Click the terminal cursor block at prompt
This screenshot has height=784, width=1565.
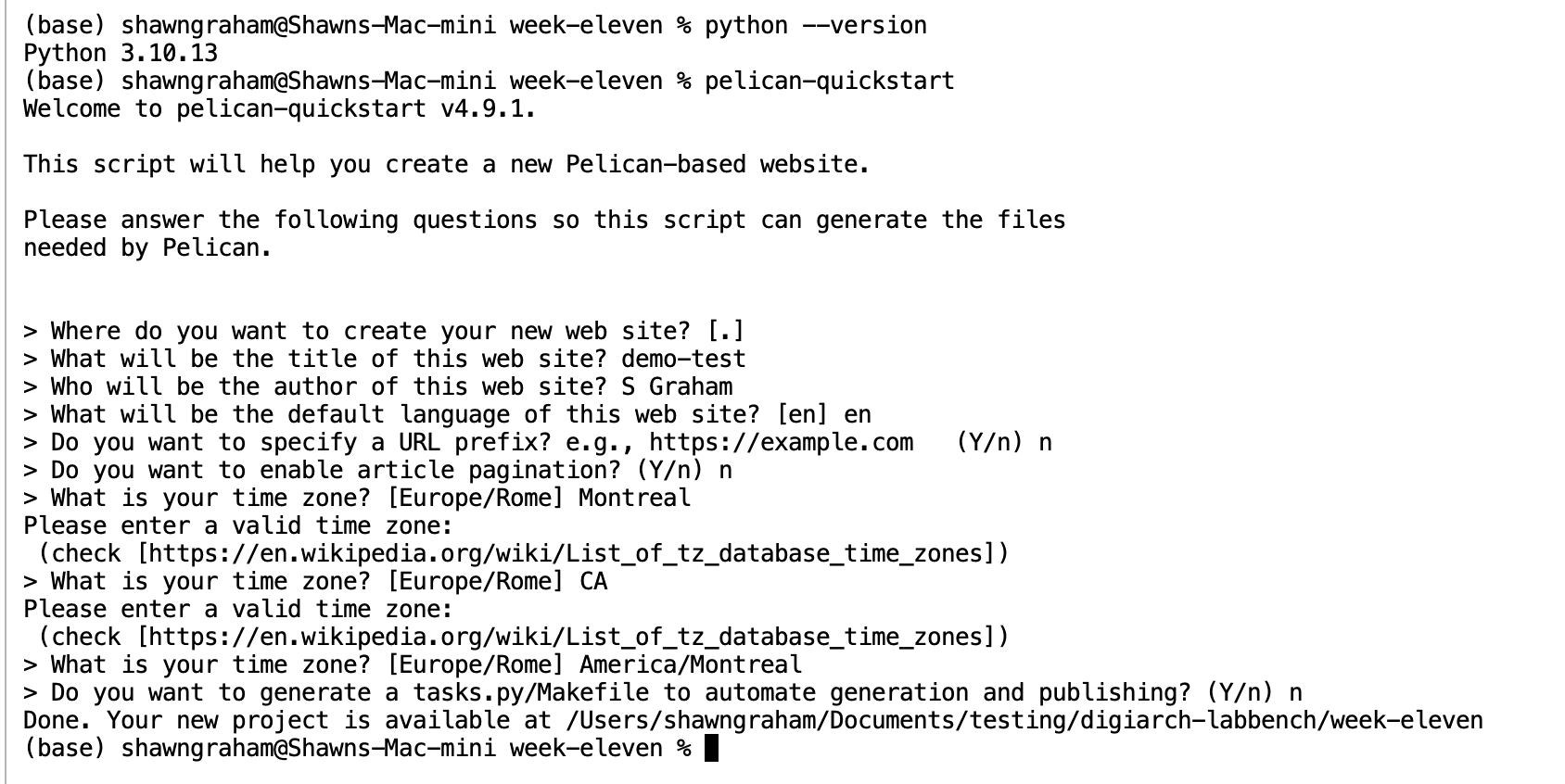(x=712, y=748)
